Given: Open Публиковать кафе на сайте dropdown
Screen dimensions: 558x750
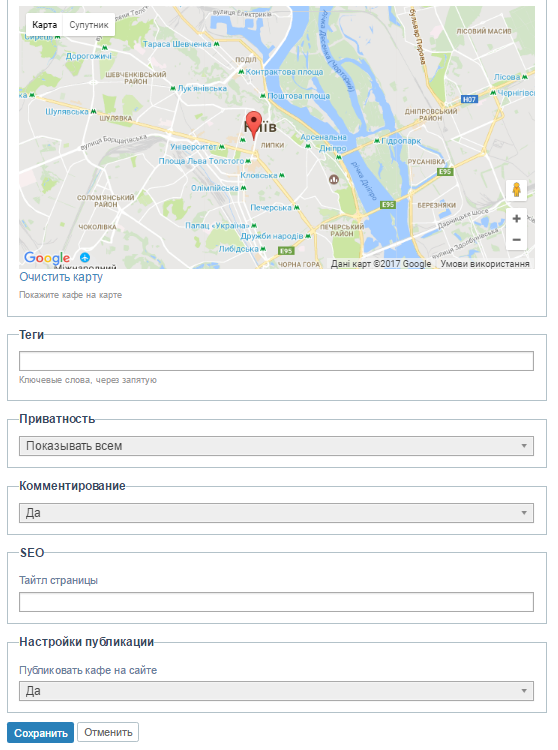Looking at the screenshot, I should (x=276, y=691).
